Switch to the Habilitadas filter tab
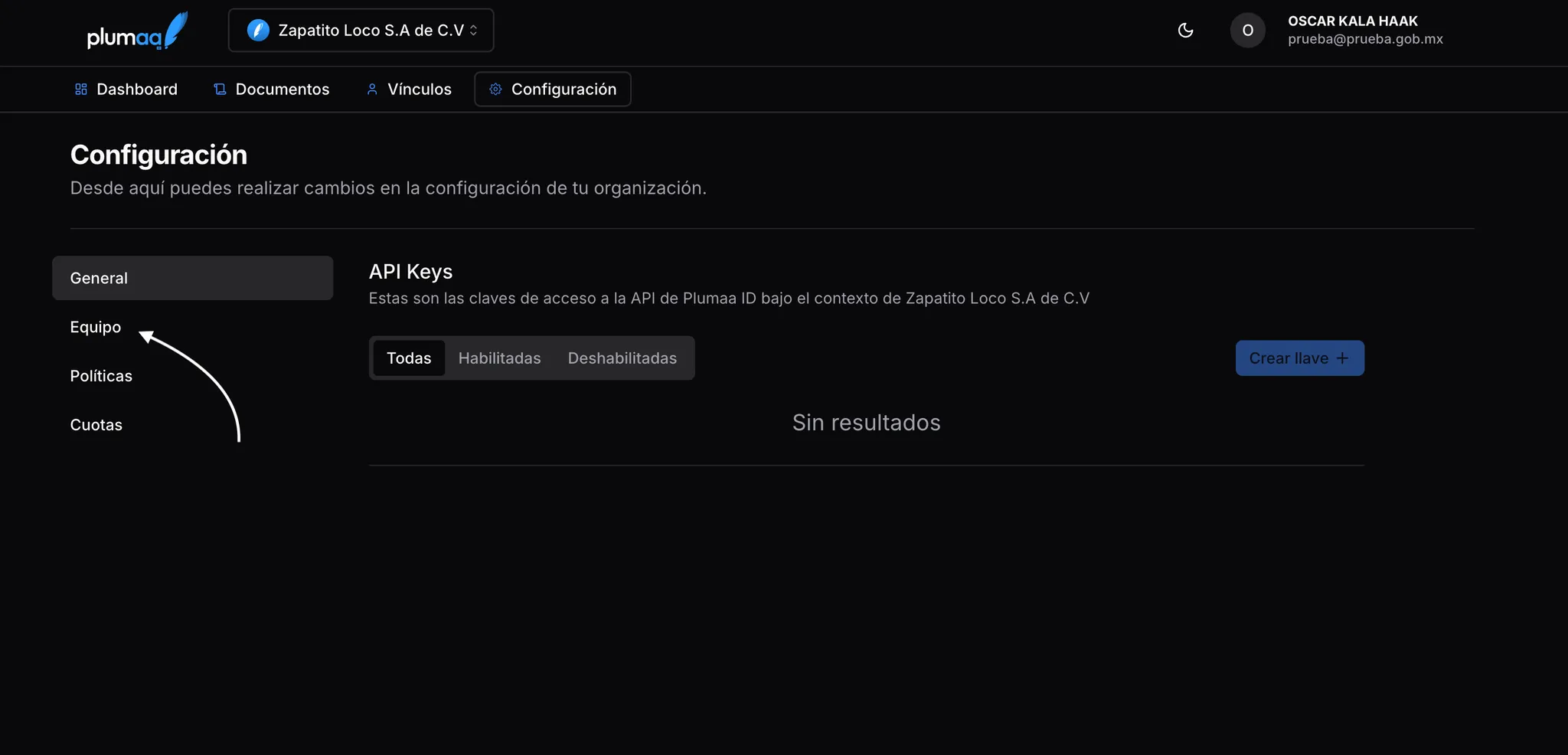 [x=499, y=358]
